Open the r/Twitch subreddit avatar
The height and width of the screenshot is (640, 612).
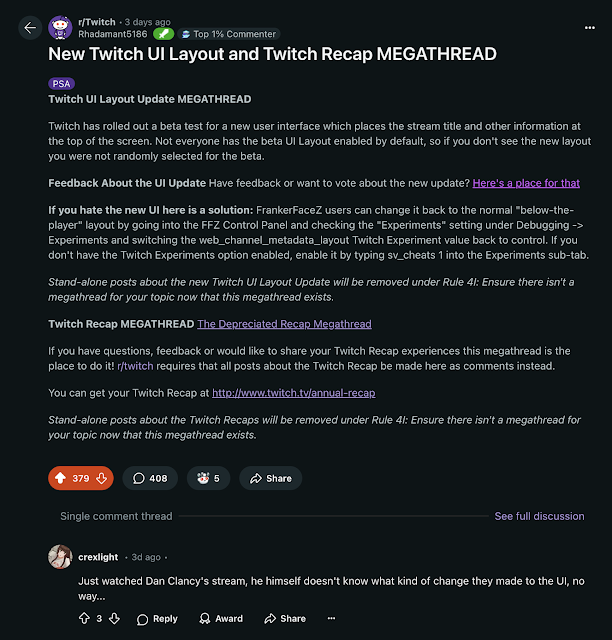pyautogui.click(x=59, y=27)
